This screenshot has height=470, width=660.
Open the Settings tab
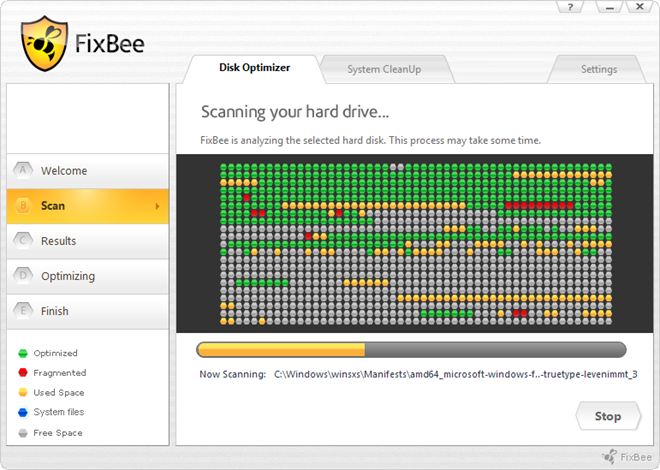pyautogui.click(x=599, y=69)
